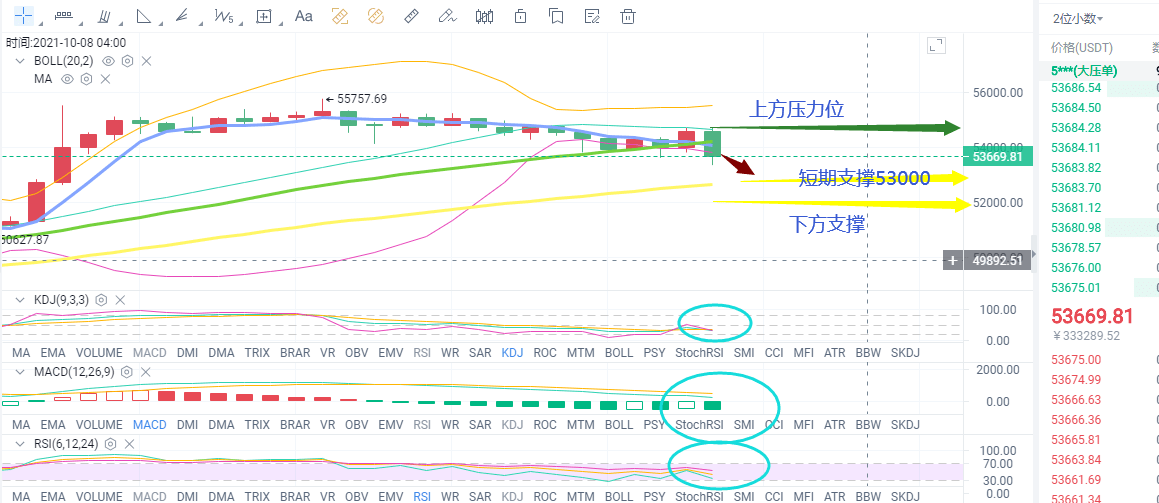This screenshot has width=1159, height=503.
Task: Click the first orange dashed ruler icon
Action: (340, 16)
